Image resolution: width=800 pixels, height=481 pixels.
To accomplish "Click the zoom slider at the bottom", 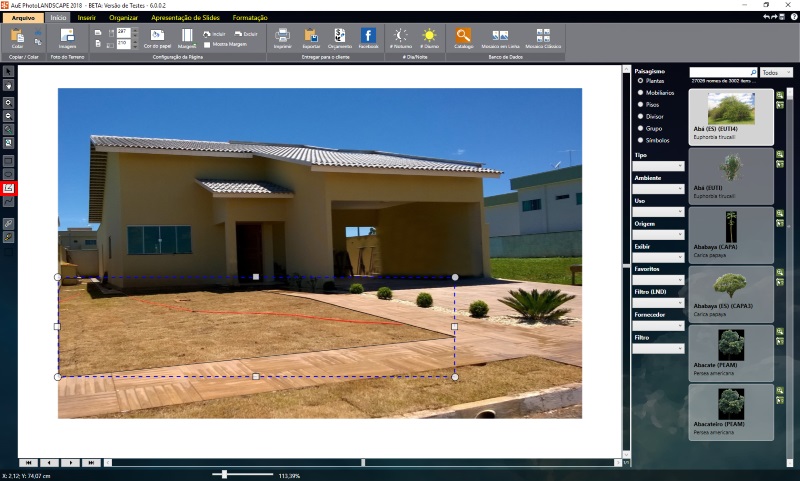I will coord(226,473).
